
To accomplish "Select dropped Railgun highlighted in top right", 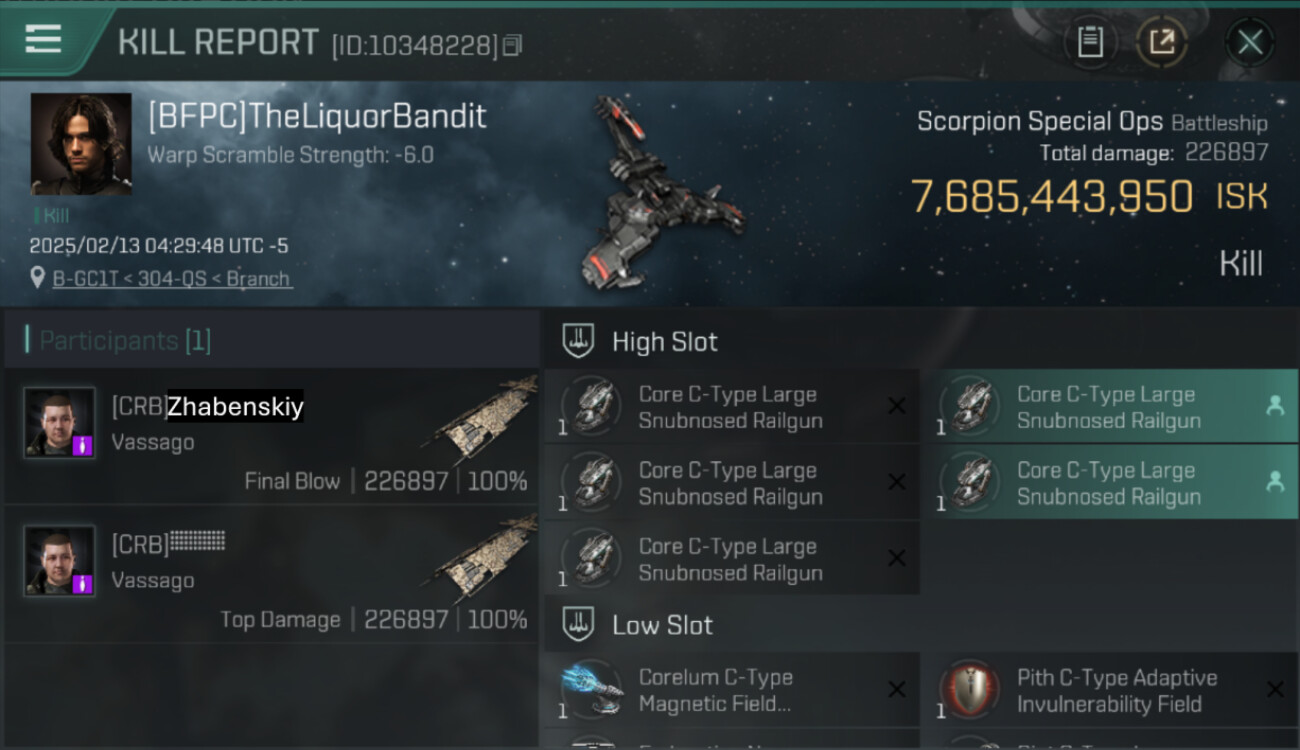I will pos(1110,406).
